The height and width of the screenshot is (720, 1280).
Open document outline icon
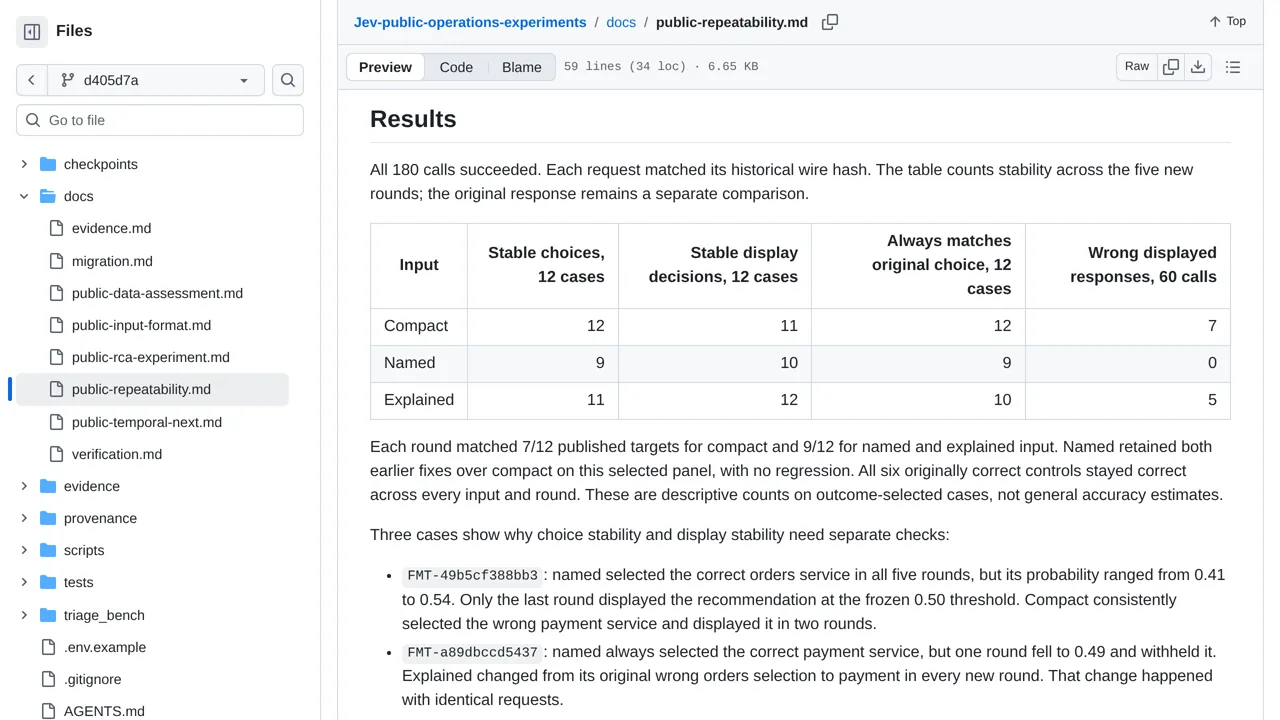1233,67
